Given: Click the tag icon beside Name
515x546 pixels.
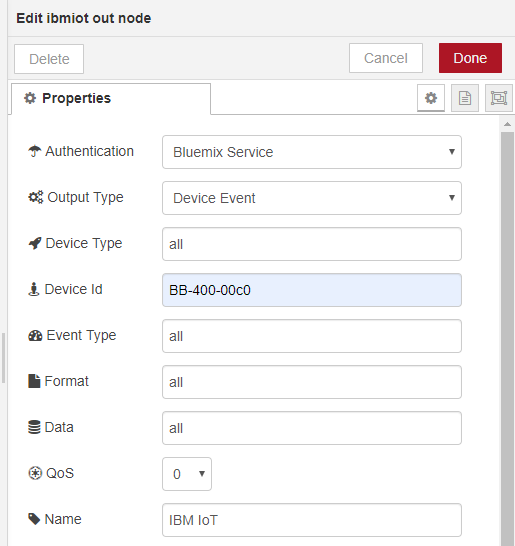Looking at the screenshot, I should click(34, 519).
